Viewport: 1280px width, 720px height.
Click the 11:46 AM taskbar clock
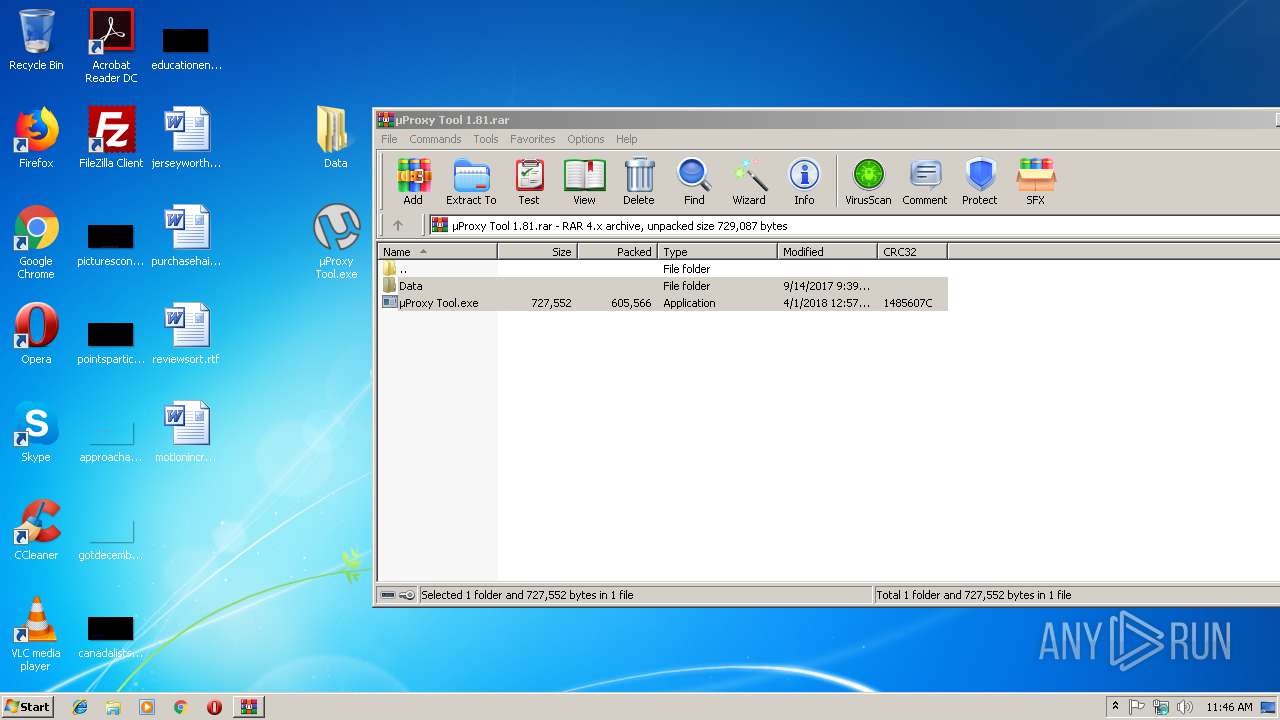click(x=1229, y=707)
